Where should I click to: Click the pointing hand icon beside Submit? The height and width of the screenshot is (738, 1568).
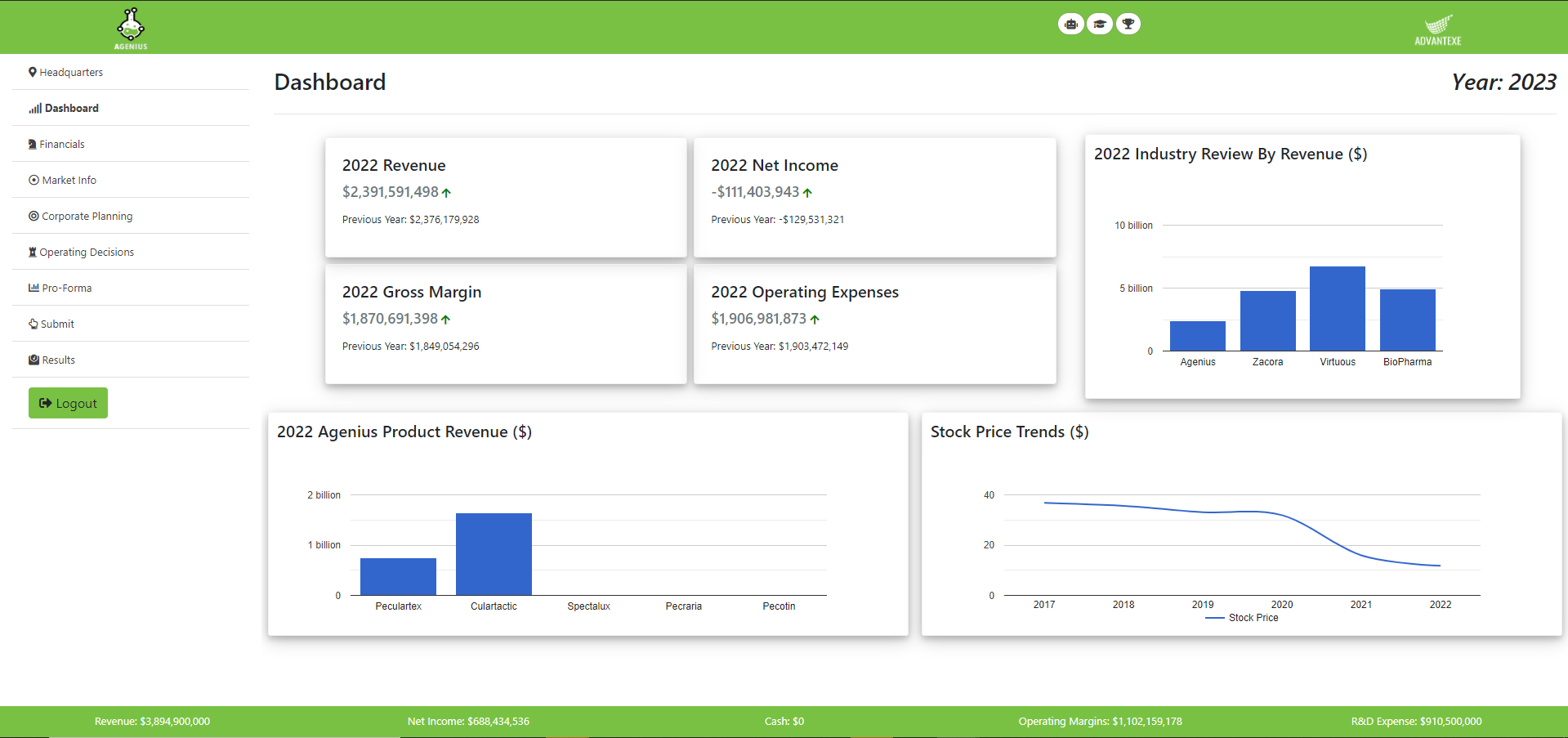[34, 324]
